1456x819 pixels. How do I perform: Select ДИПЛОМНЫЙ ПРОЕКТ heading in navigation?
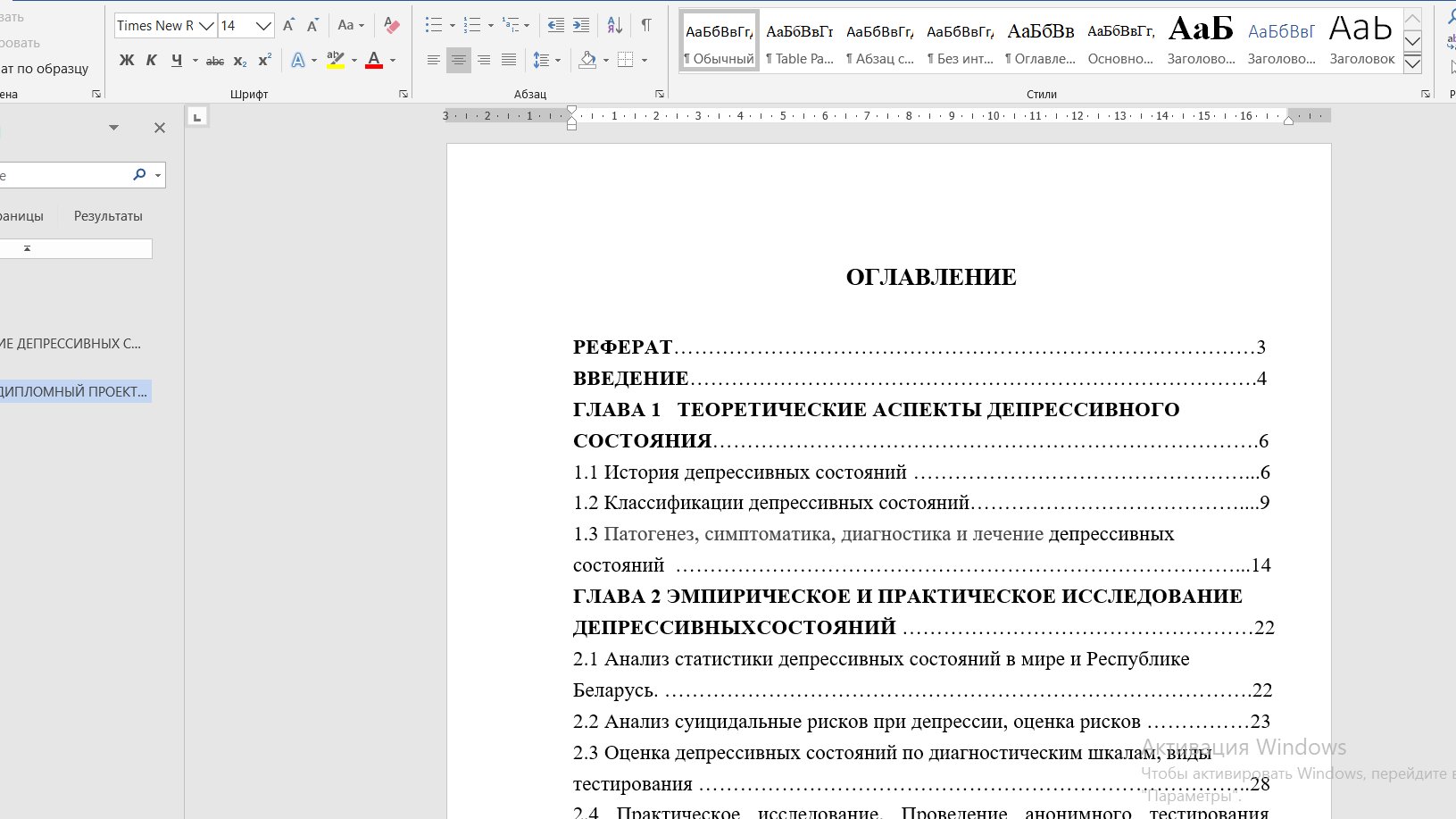(x=75, y=391)
